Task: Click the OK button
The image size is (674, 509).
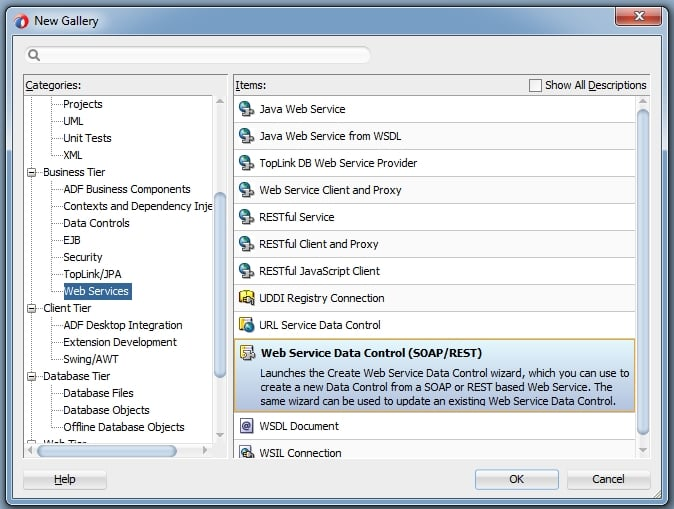Action: 517,479
